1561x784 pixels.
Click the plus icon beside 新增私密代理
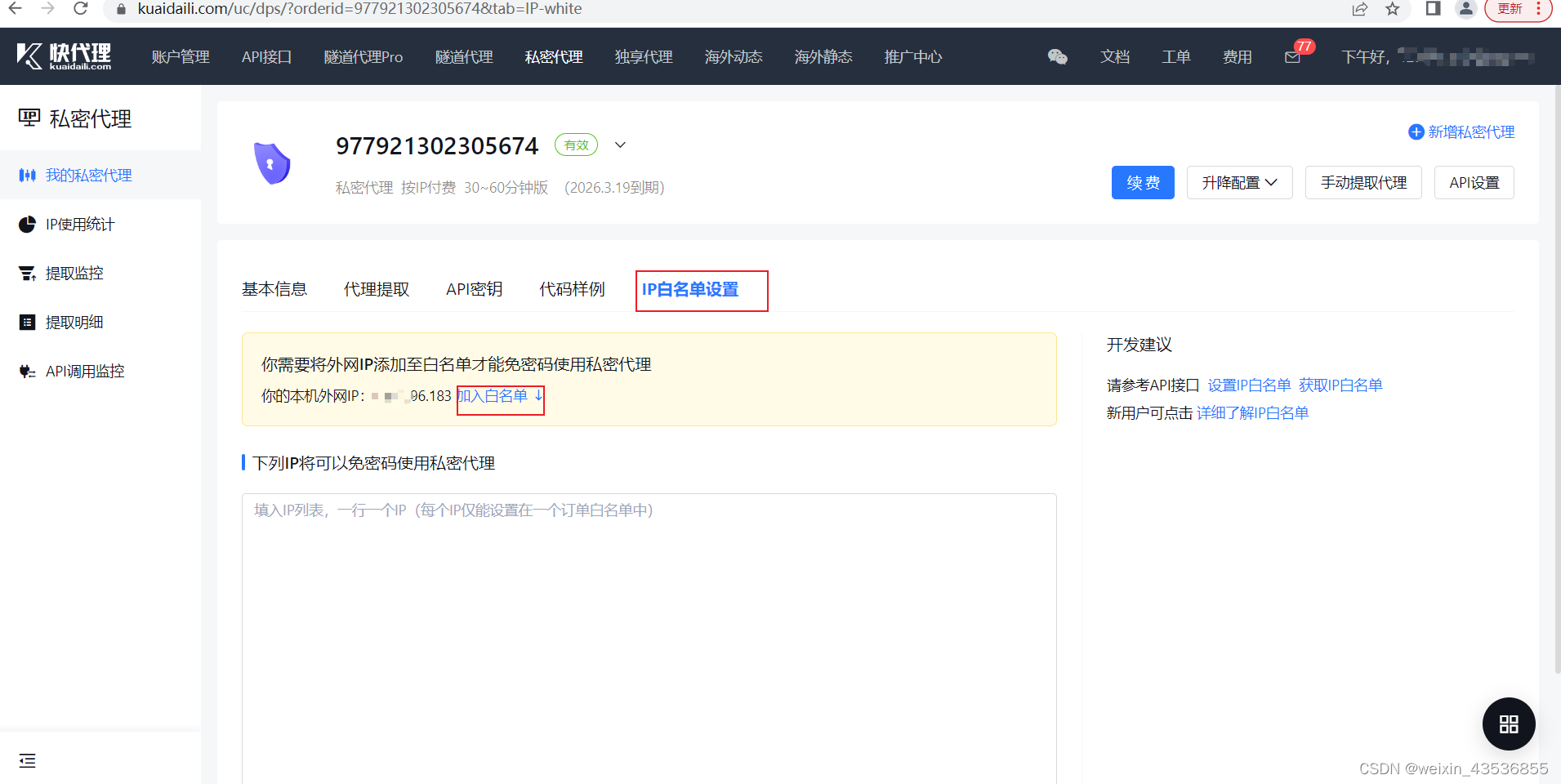point(1416,132)
